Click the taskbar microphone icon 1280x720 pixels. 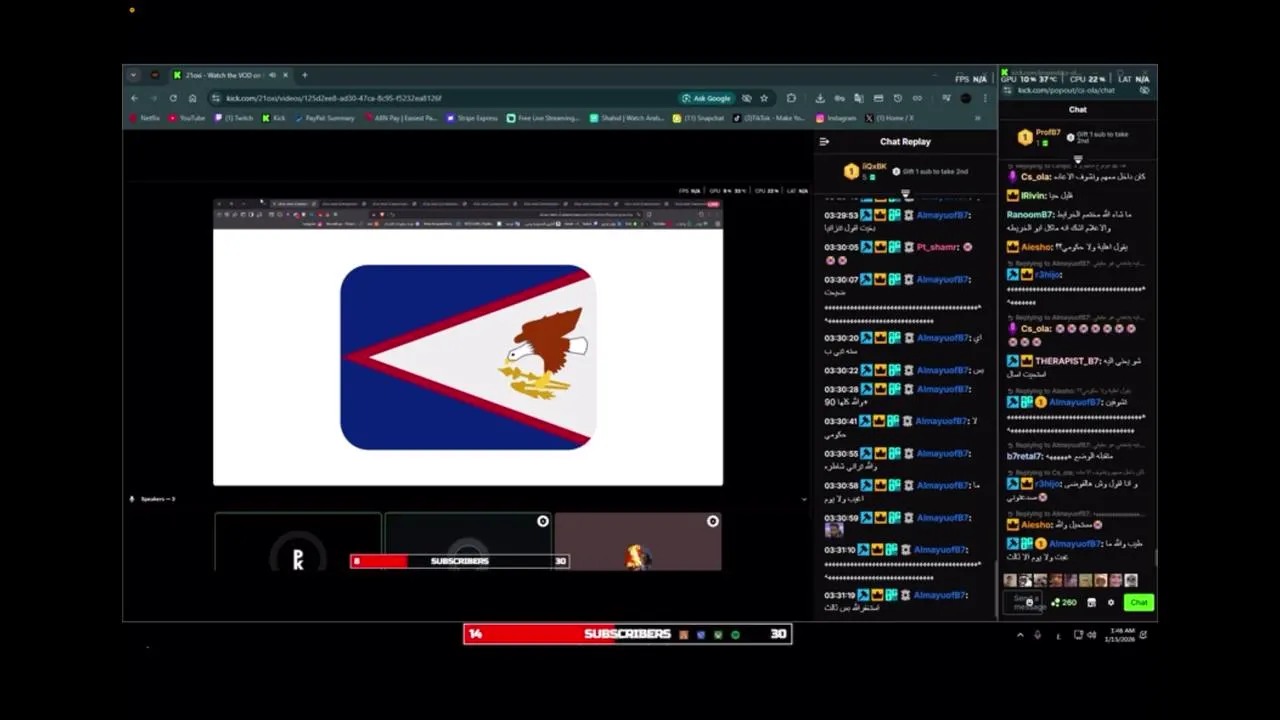(x=1038, y=635)
